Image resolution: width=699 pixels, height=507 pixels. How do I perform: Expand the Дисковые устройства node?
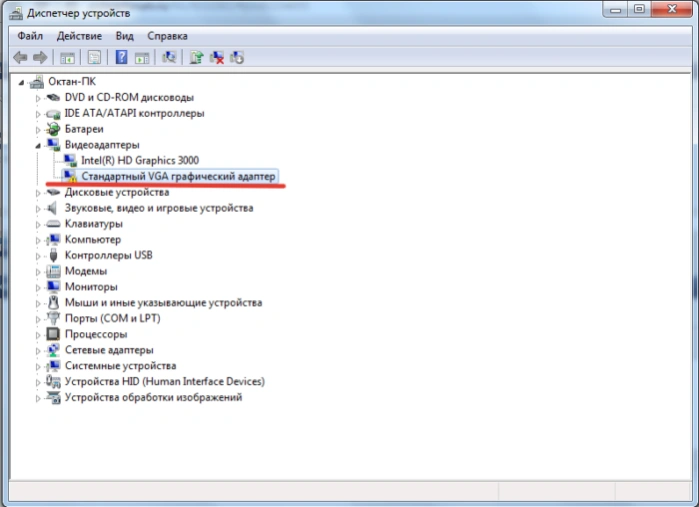point(38,193)
